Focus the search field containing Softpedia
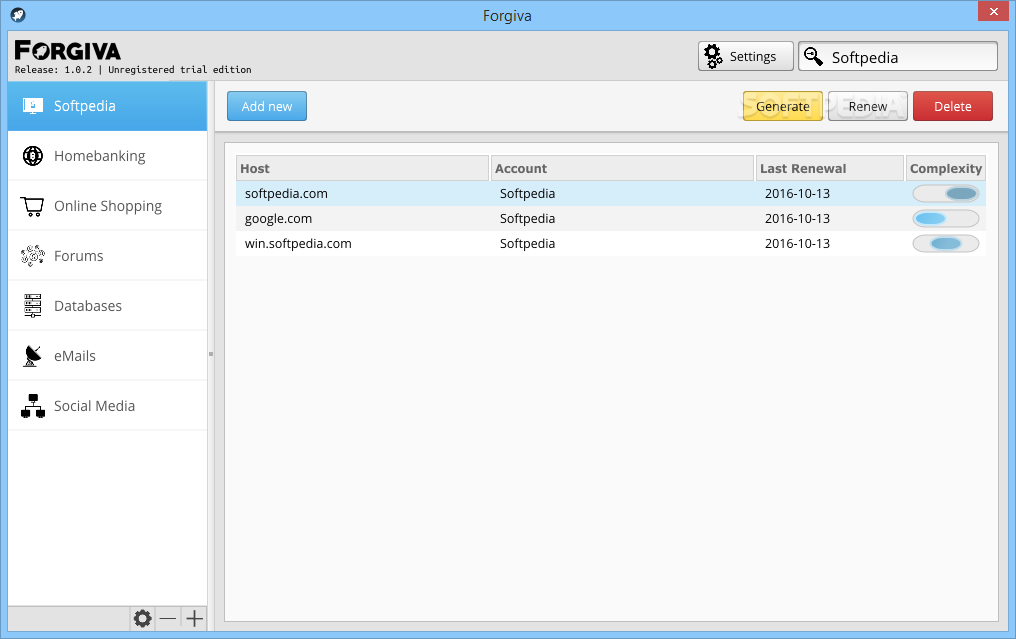The height and width of the screenshot is (639, 1016). 898,56
